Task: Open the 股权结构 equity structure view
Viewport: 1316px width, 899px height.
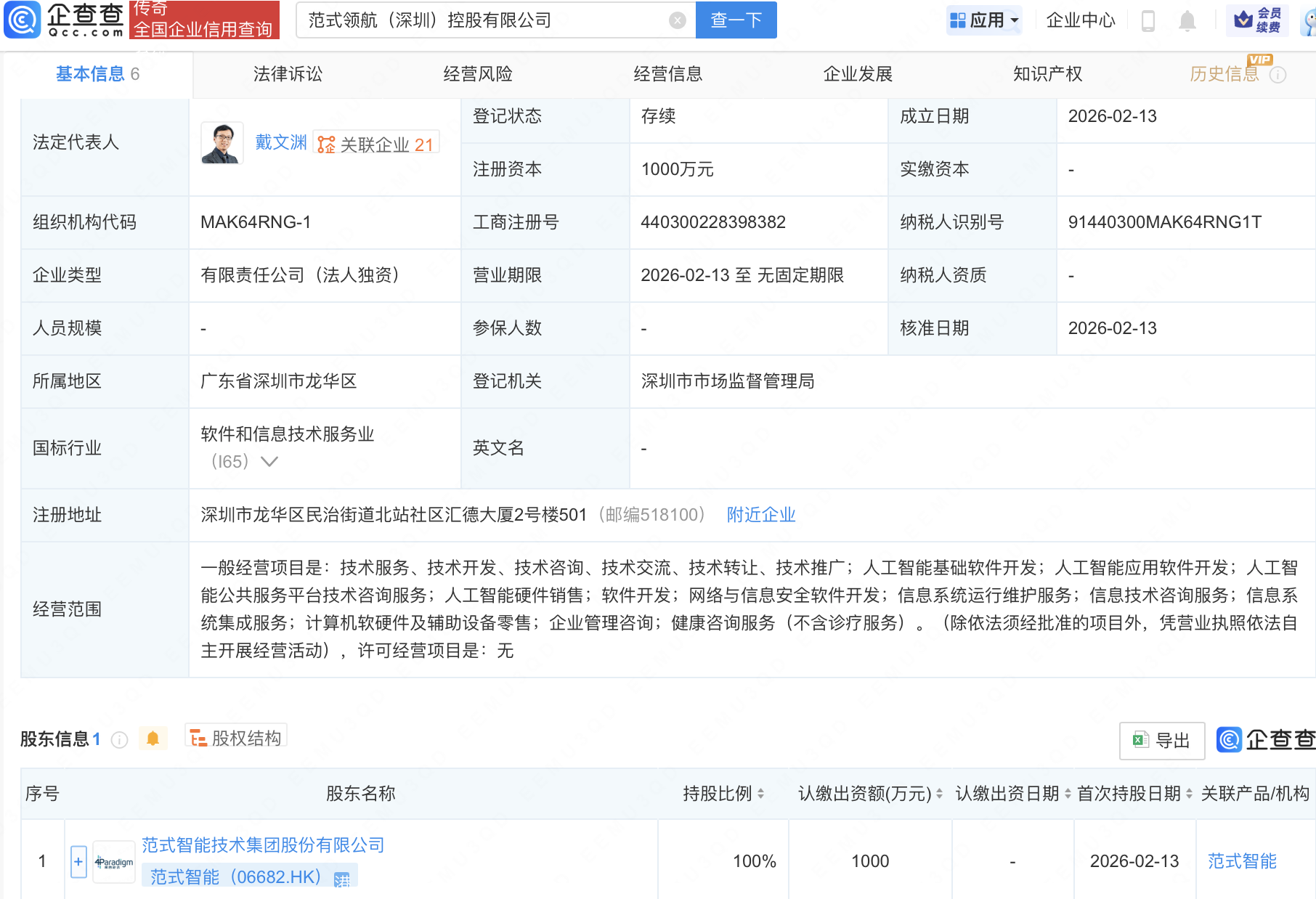Action: (234, 736)
